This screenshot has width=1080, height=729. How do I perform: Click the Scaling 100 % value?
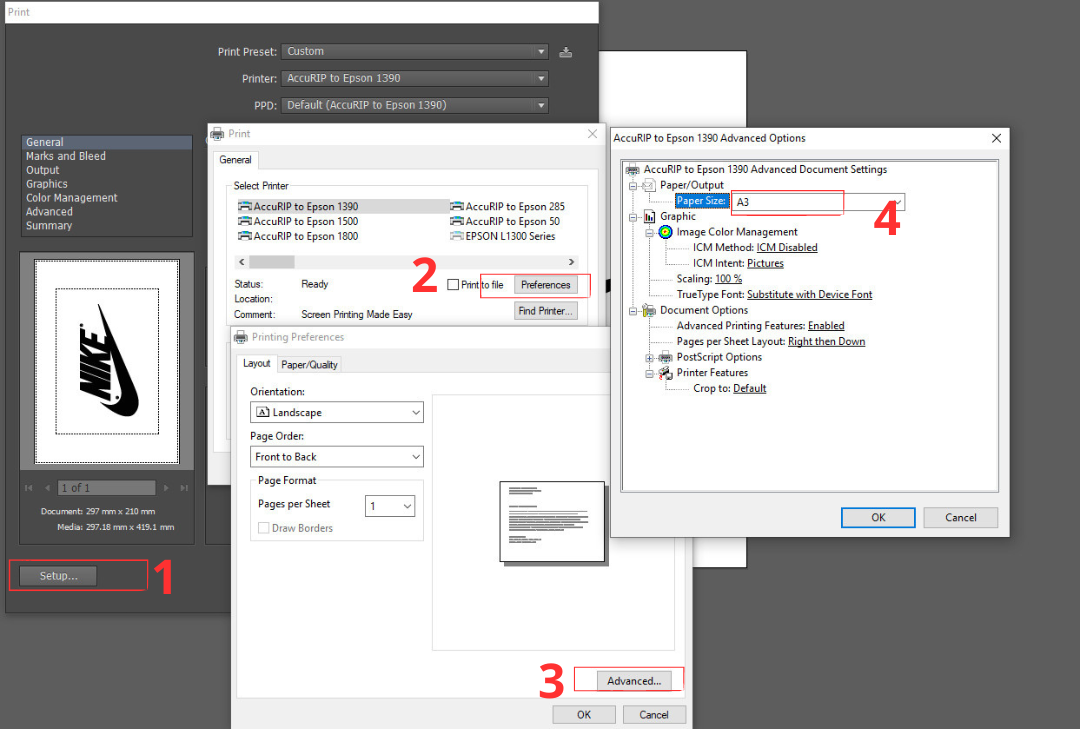[x=728, y=279]
